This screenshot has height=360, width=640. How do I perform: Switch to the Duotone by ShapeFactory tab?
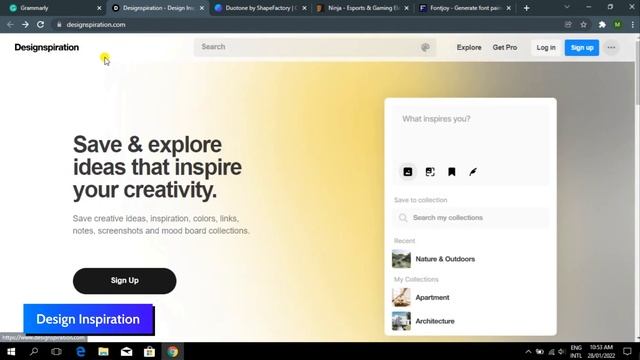(x=260, y=8)
